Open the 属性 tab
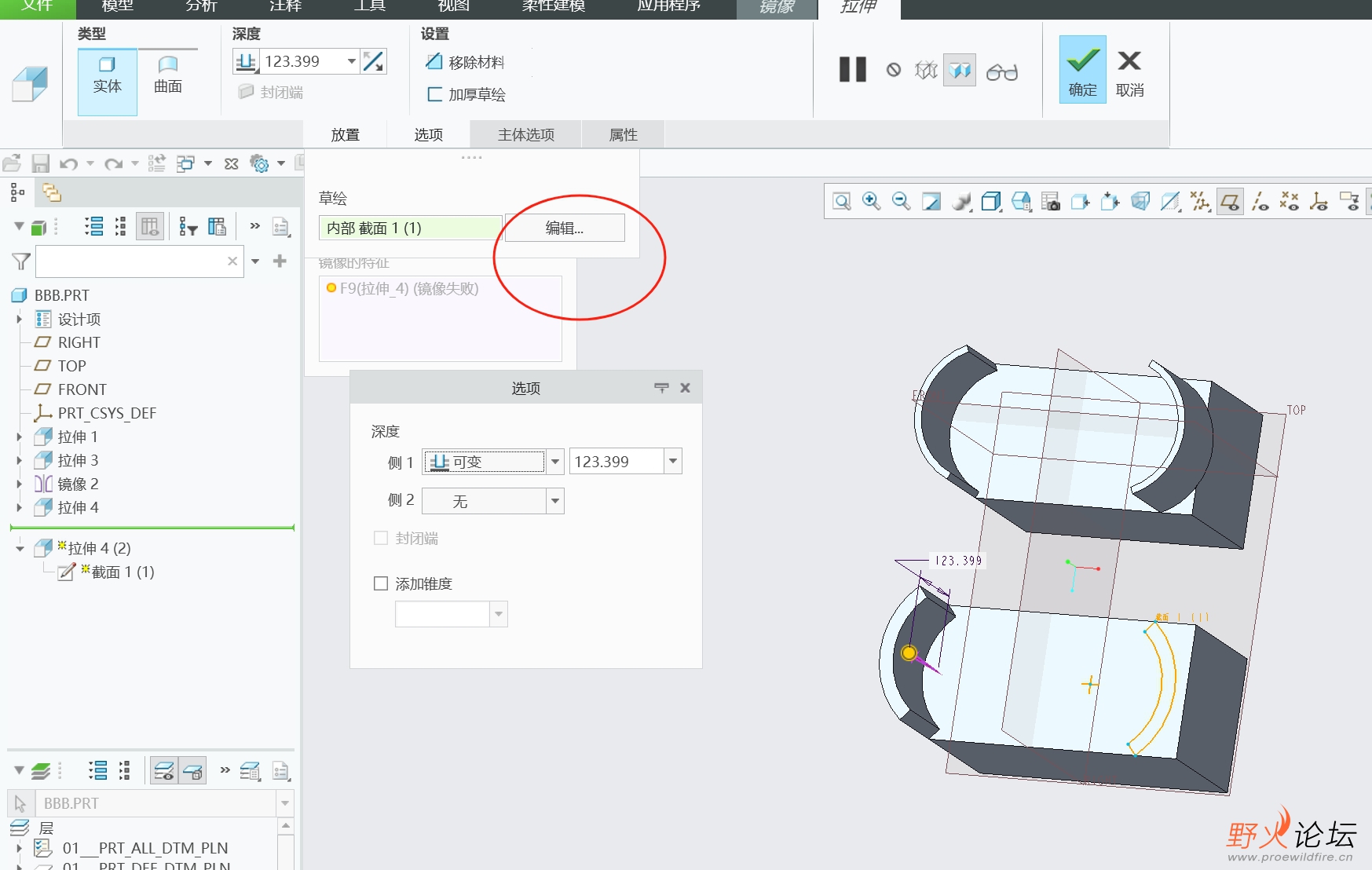This screenshot has width=1372, height=870. click(x=623, y=135)
